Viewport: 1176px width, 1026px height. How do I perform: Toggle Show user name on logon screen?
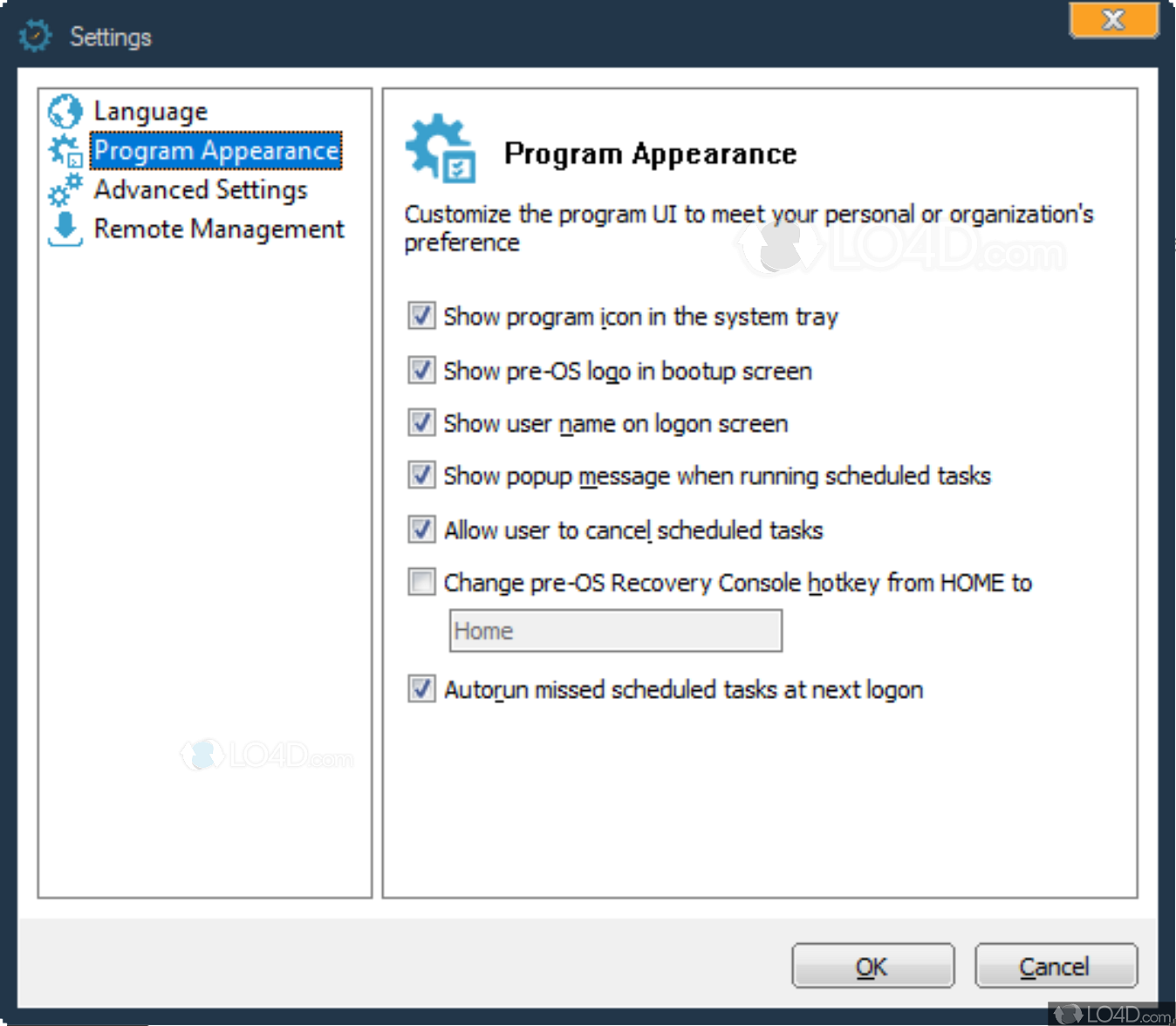tap(421, 422)
